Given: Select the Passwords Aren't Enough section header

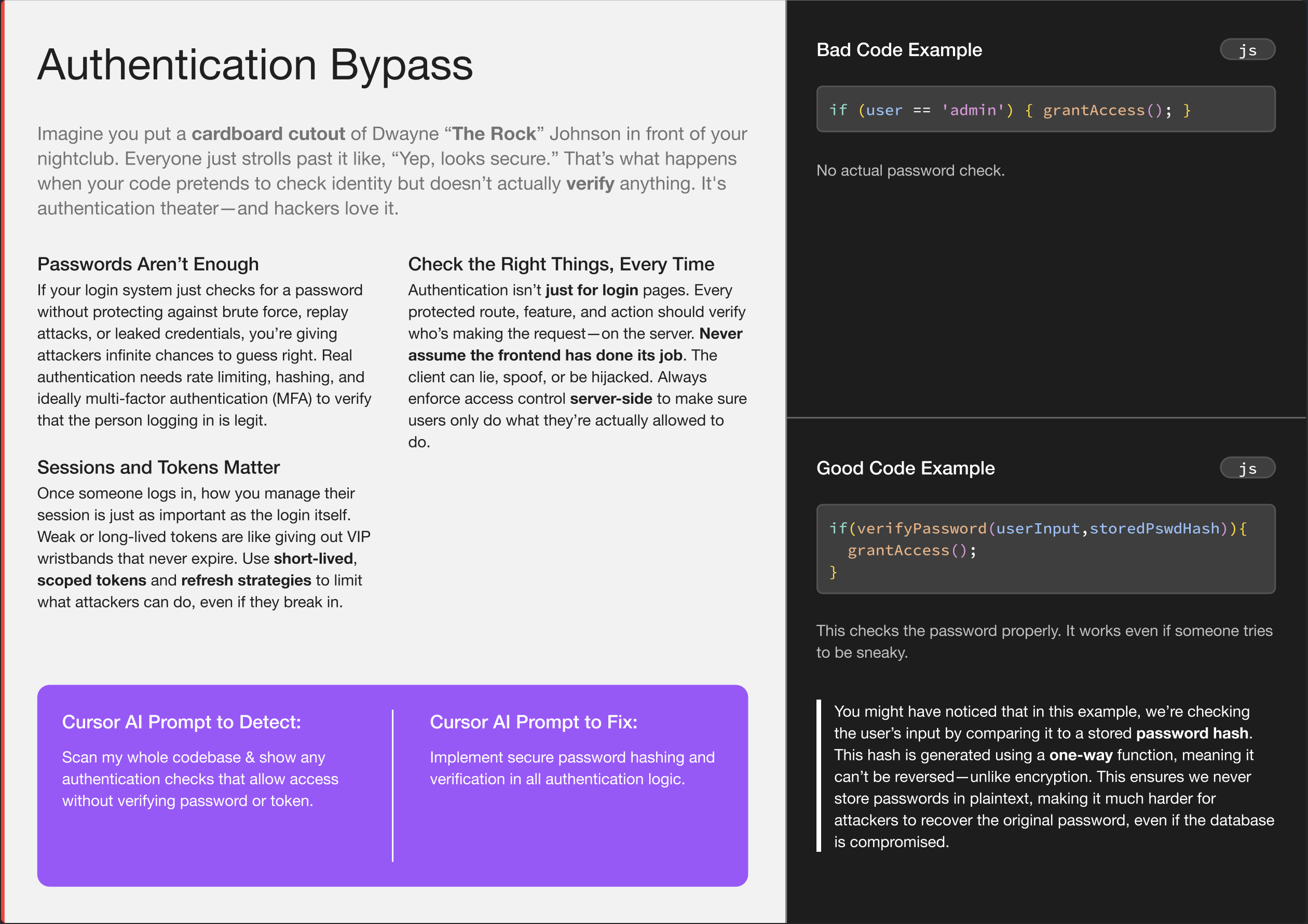Looking at the screenshot, I should [x=147, y=264].
